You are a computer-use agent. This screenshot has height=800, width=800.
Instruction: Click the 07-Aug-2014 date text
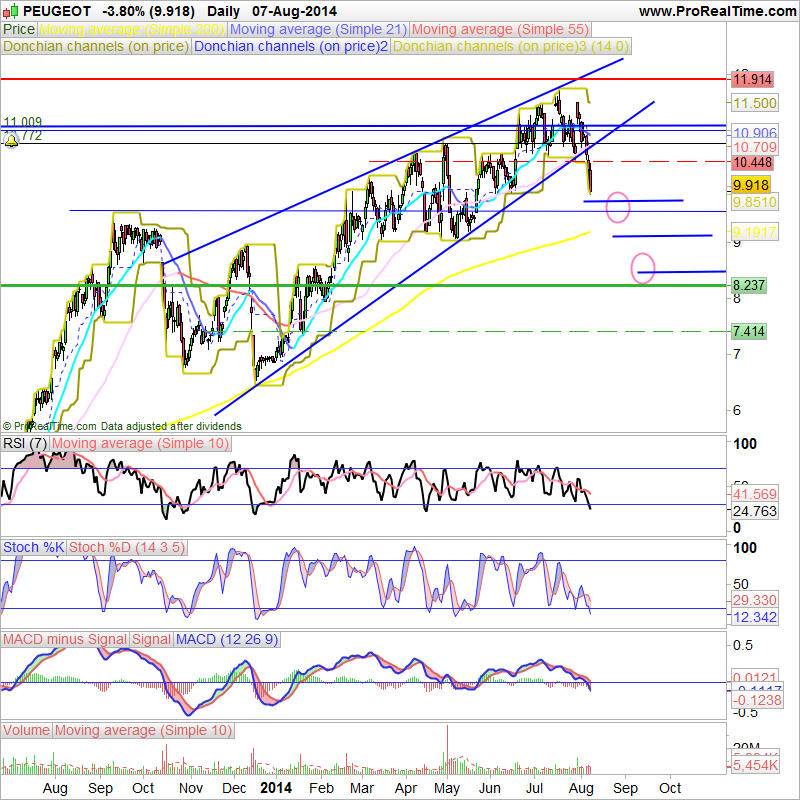294,11
